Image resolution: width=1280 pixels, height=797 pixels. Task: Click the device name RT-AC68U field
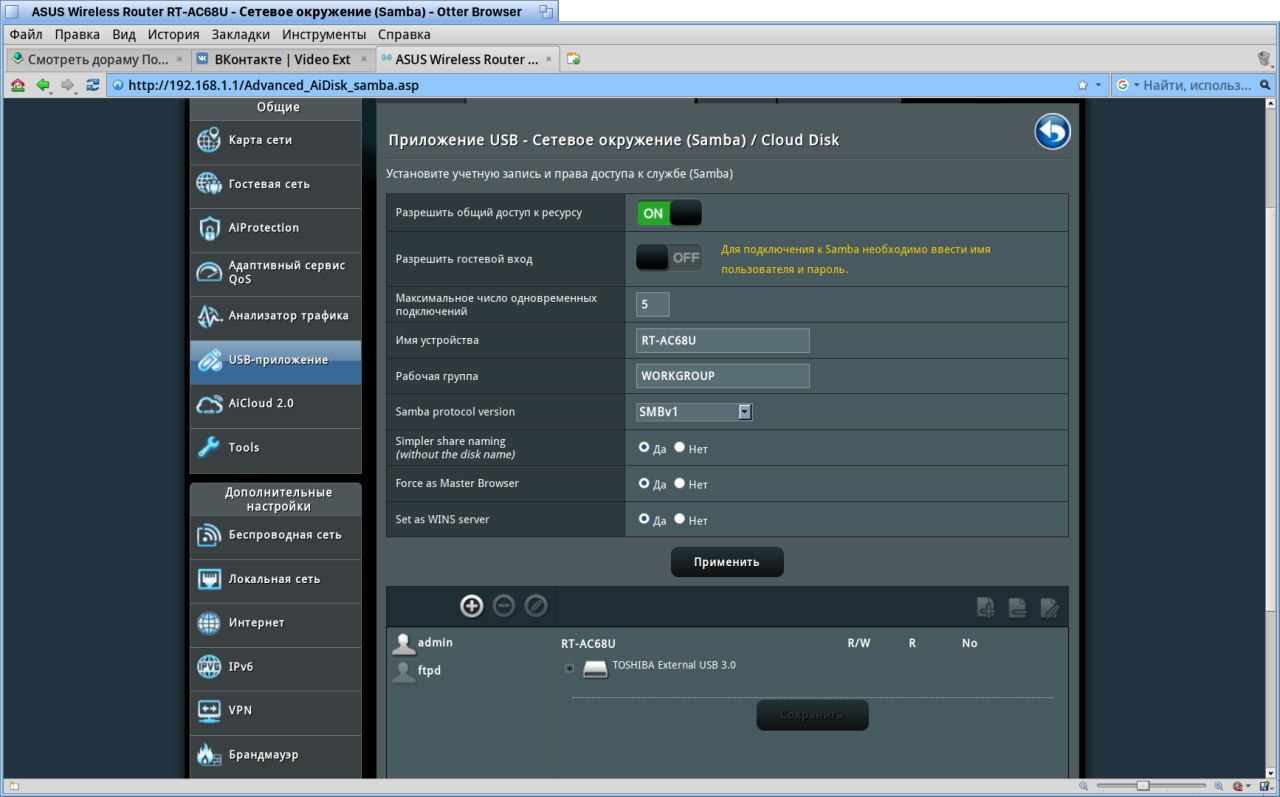723,340
